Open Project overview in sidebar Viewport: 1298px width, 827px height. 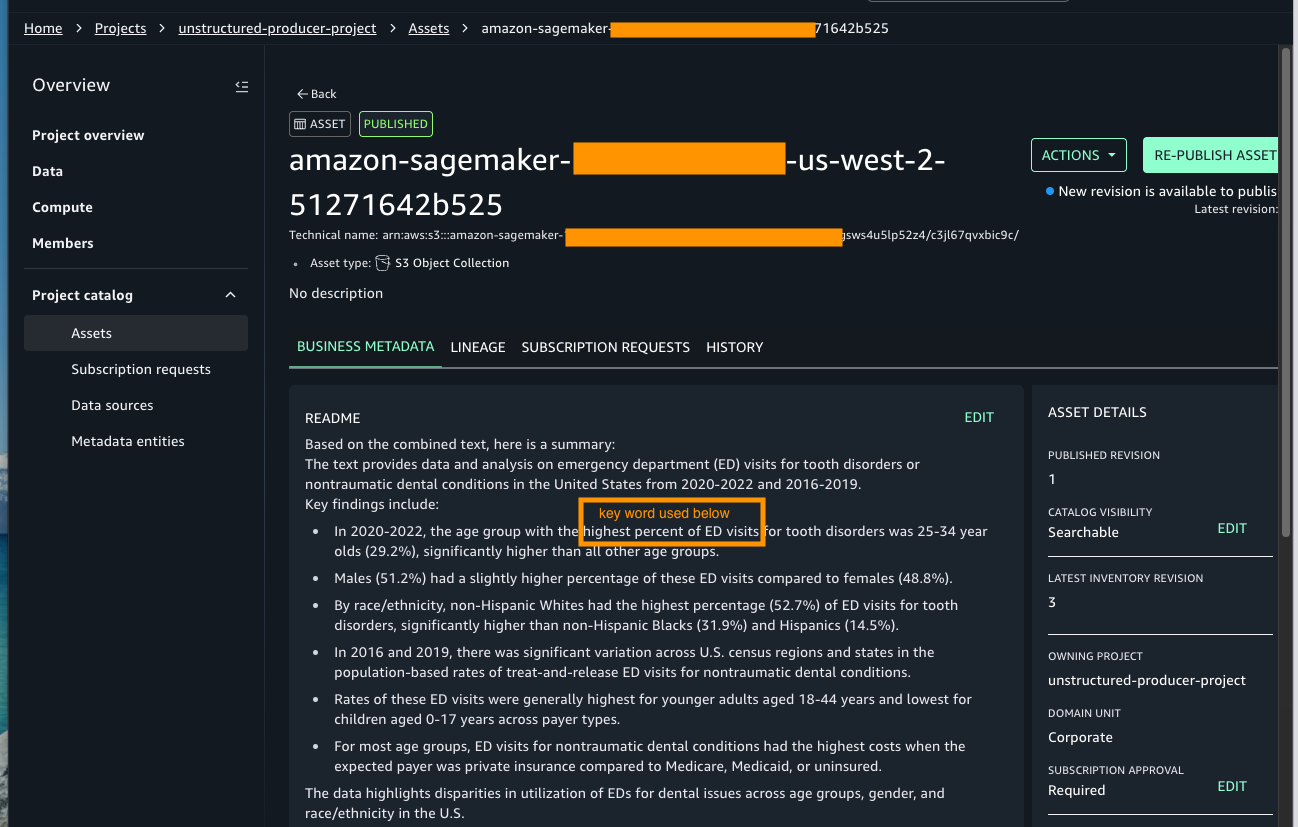pyautogui.click(x=88, y=135)
